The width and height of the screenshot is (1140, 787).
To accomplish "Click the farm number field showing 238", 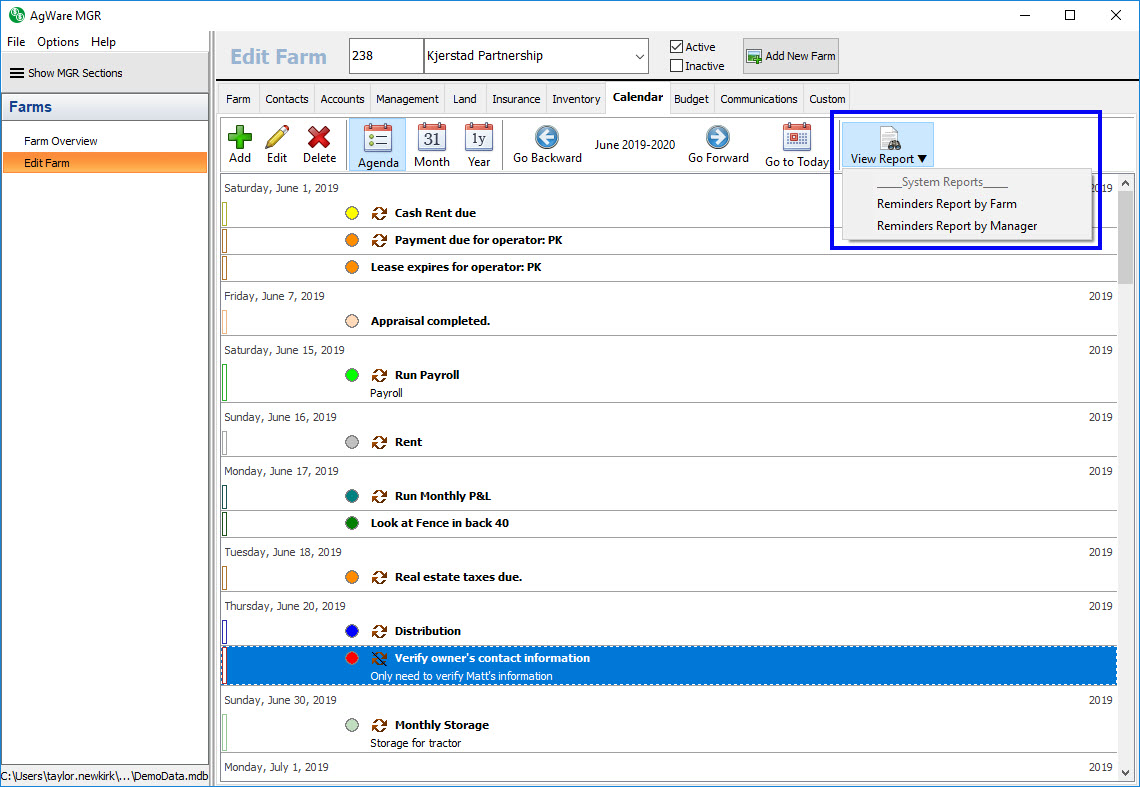I will [386, 56].
